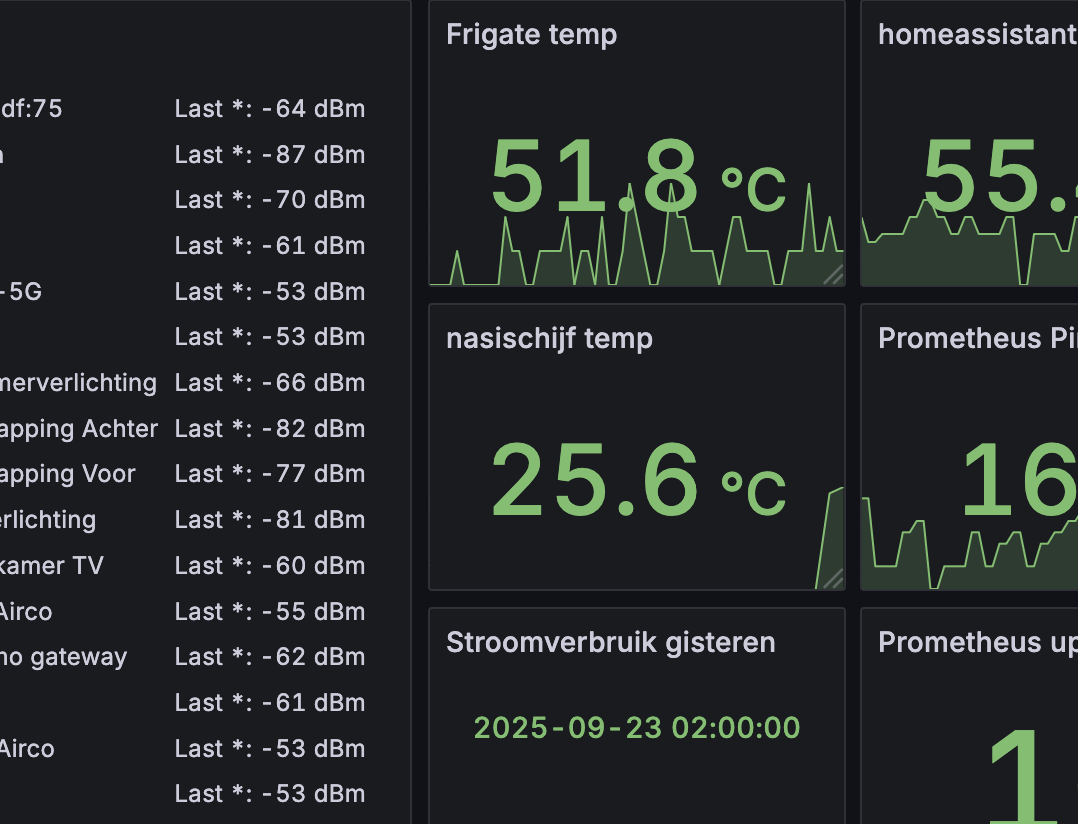This screenshot has height=824, width=1078.
Task: Select the -64 dBm legend entry
Action: (x=270, y=109)
